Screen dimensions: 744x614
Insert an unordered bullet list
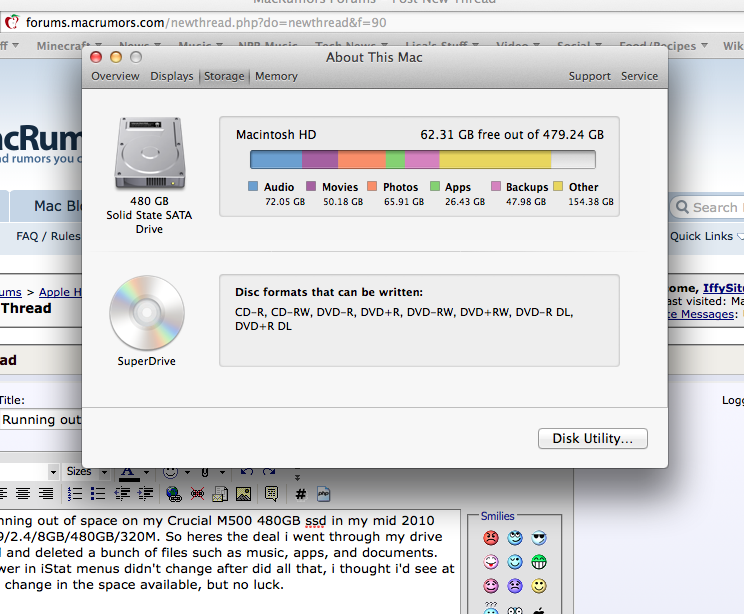click(98, 494)
